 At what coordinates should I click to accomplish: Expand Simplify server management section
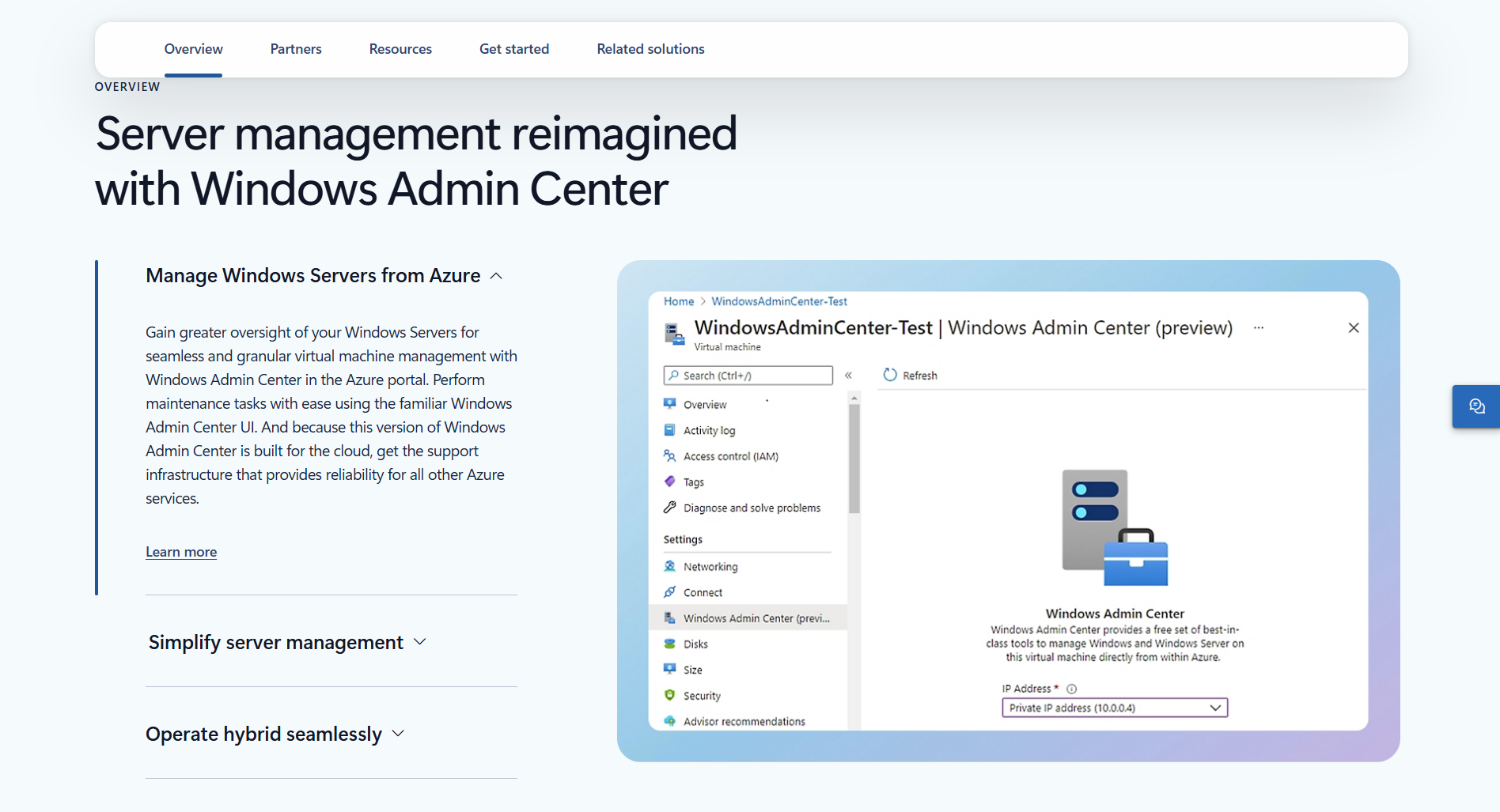288,642
